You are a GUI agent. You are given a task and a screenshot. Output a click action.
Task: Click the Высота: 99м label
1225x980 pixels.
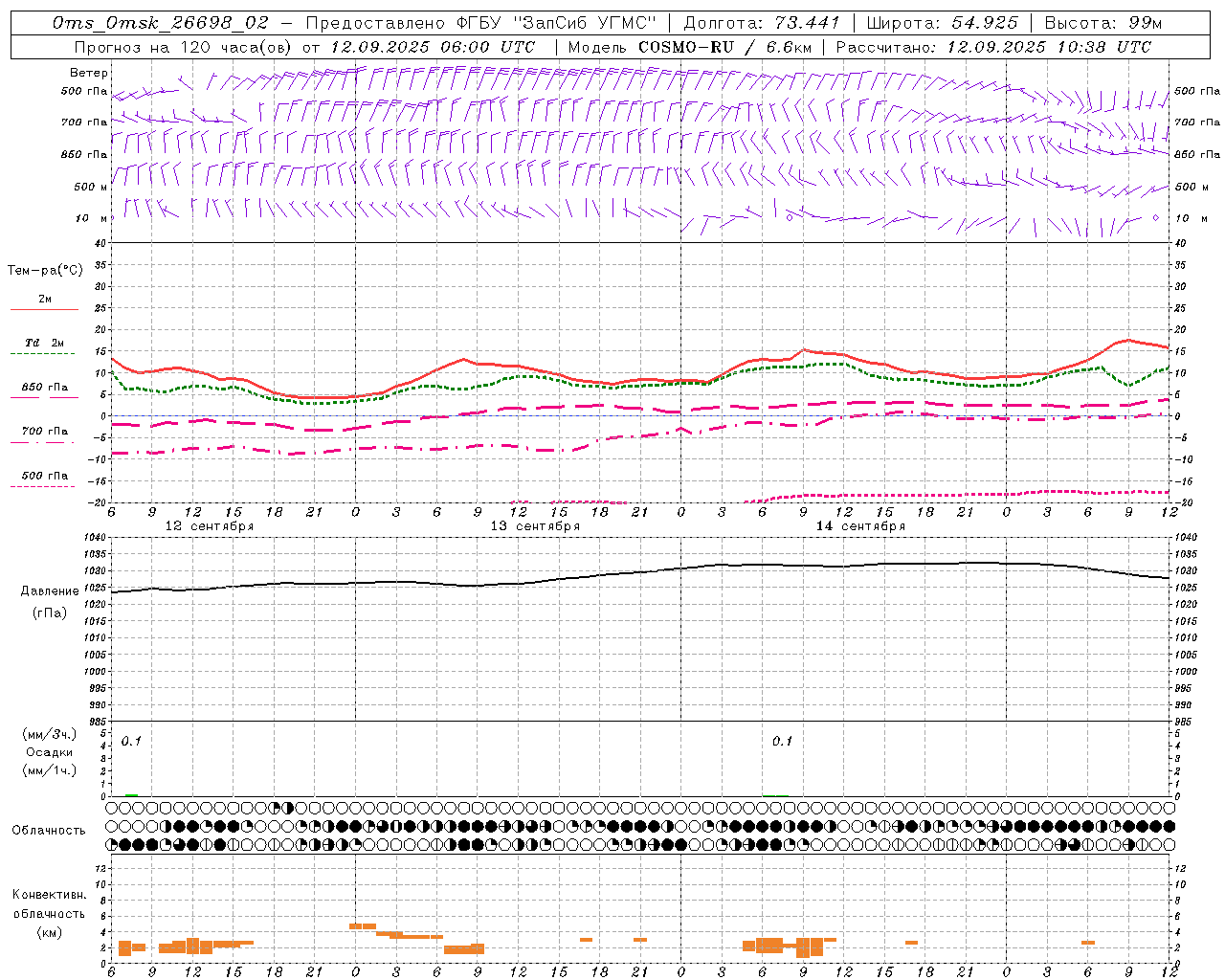pos(1103,23)
